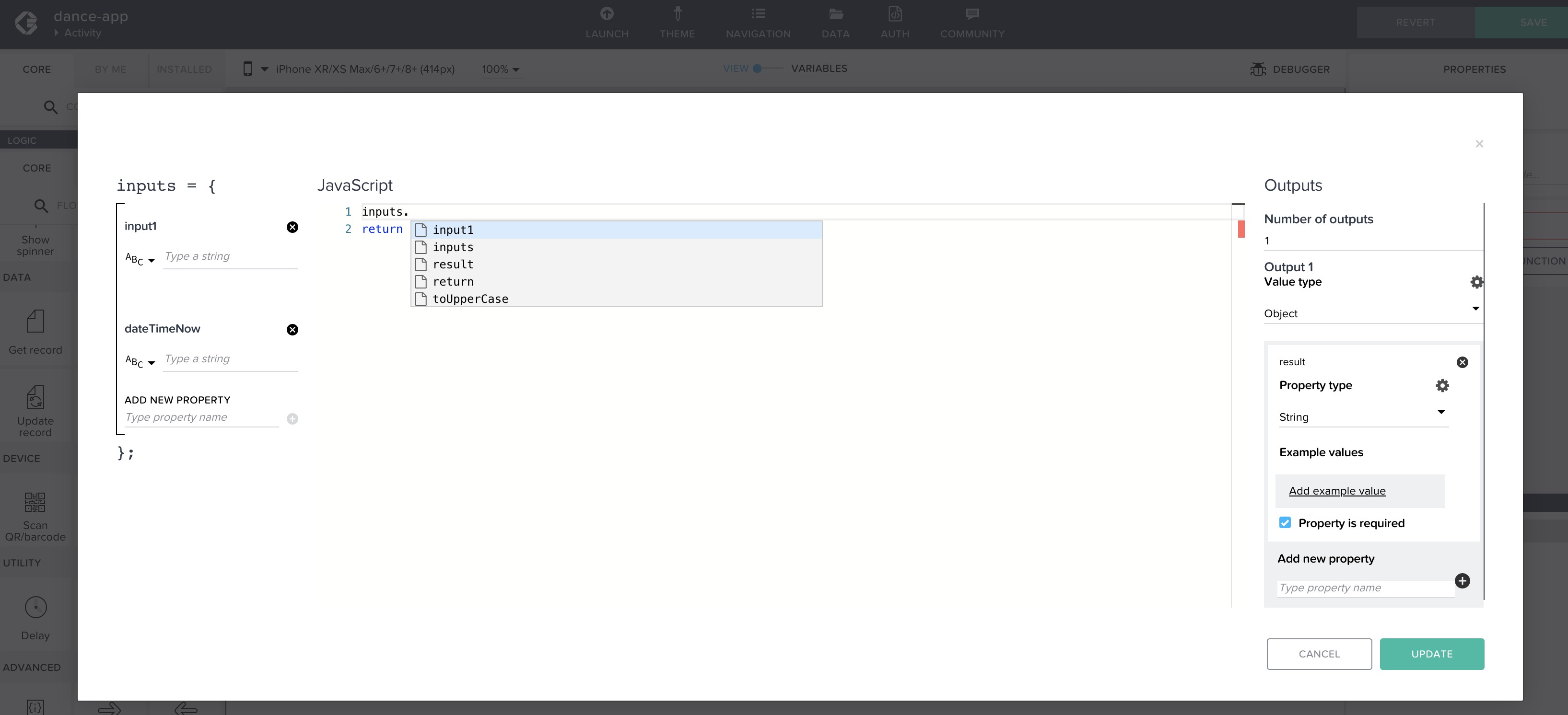This screenshot has width=1568, height=715.
Task: Open the Theme section
Action: tap(677, 23)
